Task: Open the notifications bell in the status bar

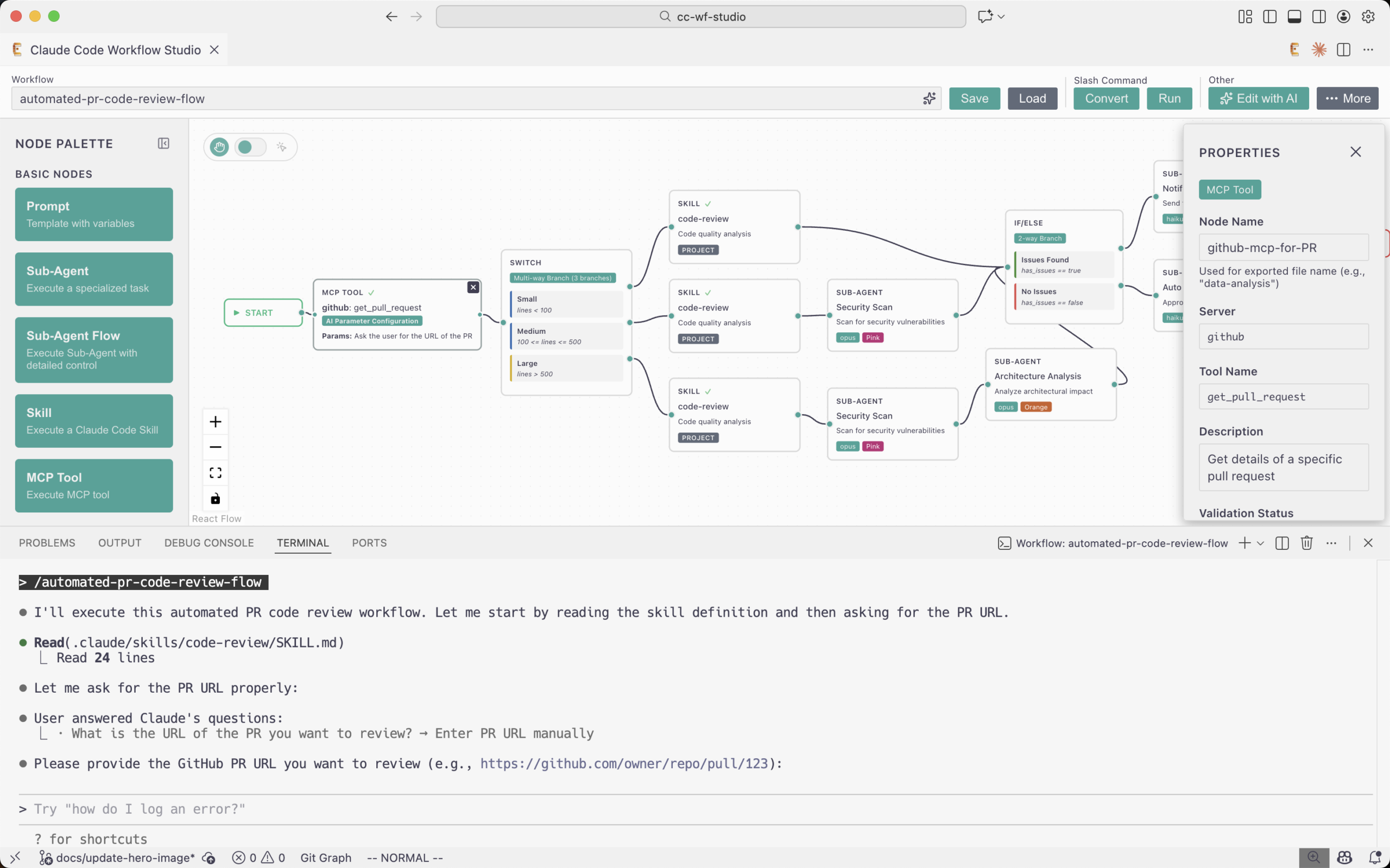Action: [1377, 858]
